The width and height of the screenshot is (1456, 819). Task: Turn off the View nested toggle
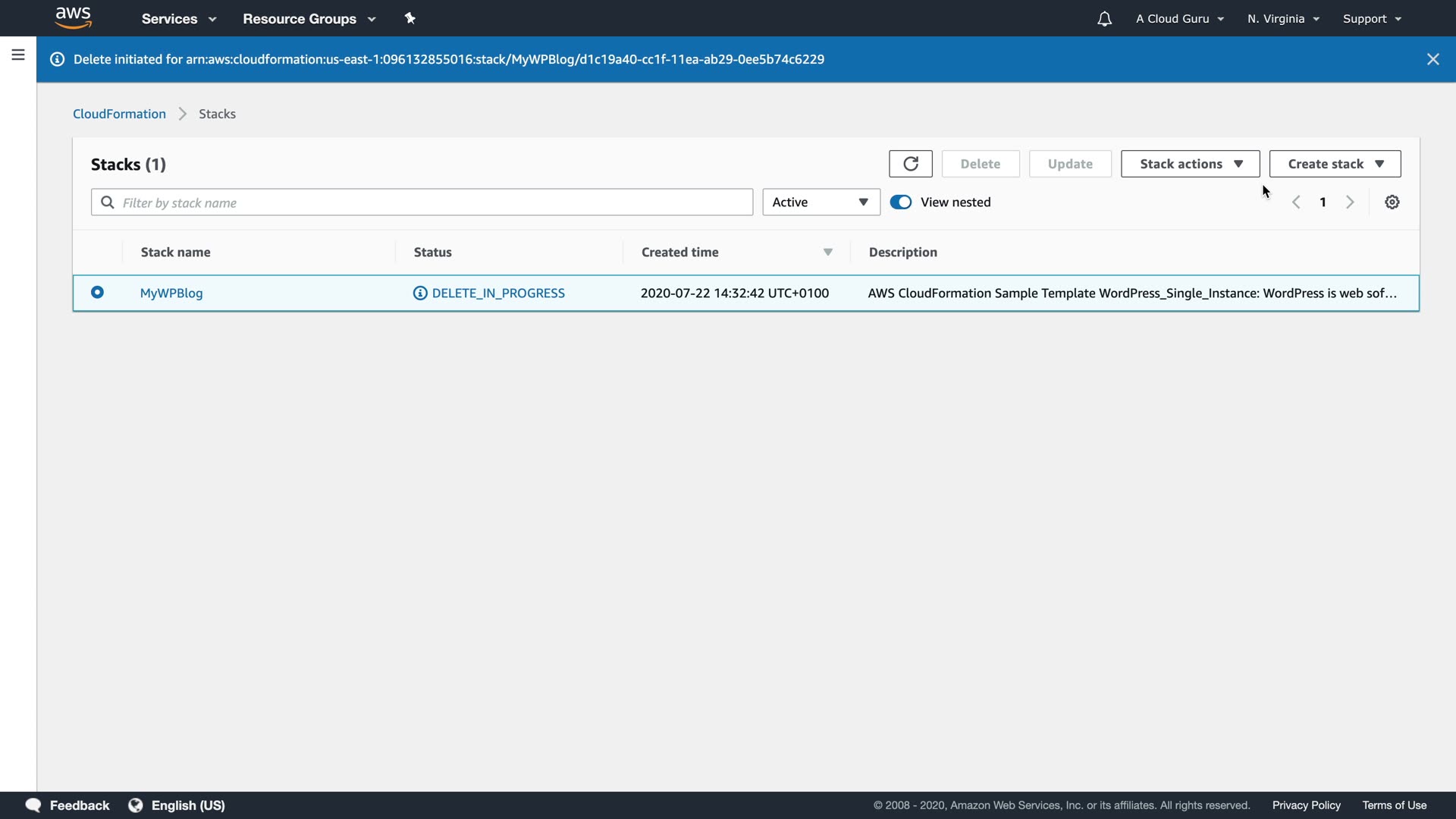coord(901,202)
